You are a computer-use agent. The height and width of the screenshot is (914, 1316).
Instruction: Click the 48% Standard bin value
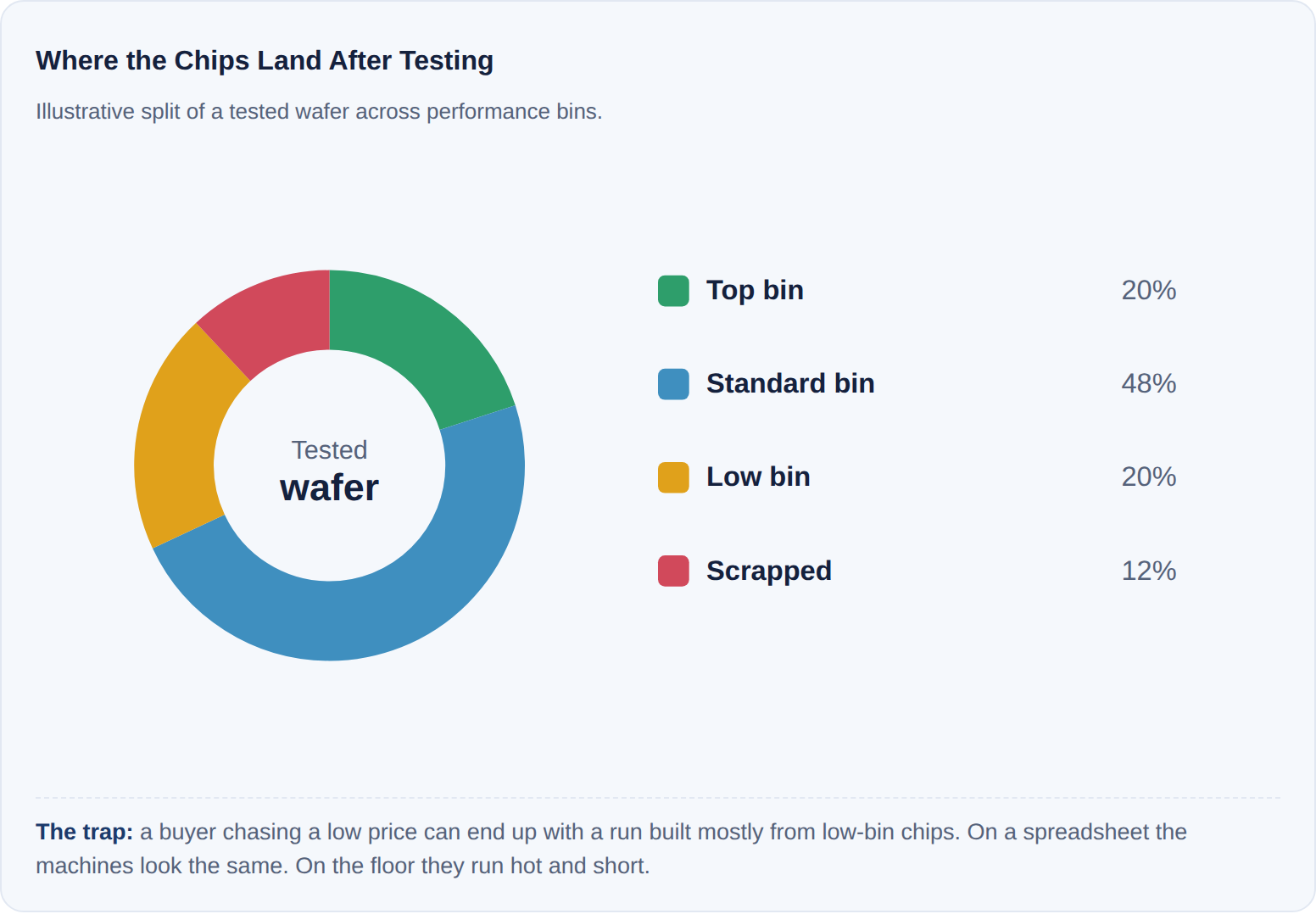coord(1149,383)
